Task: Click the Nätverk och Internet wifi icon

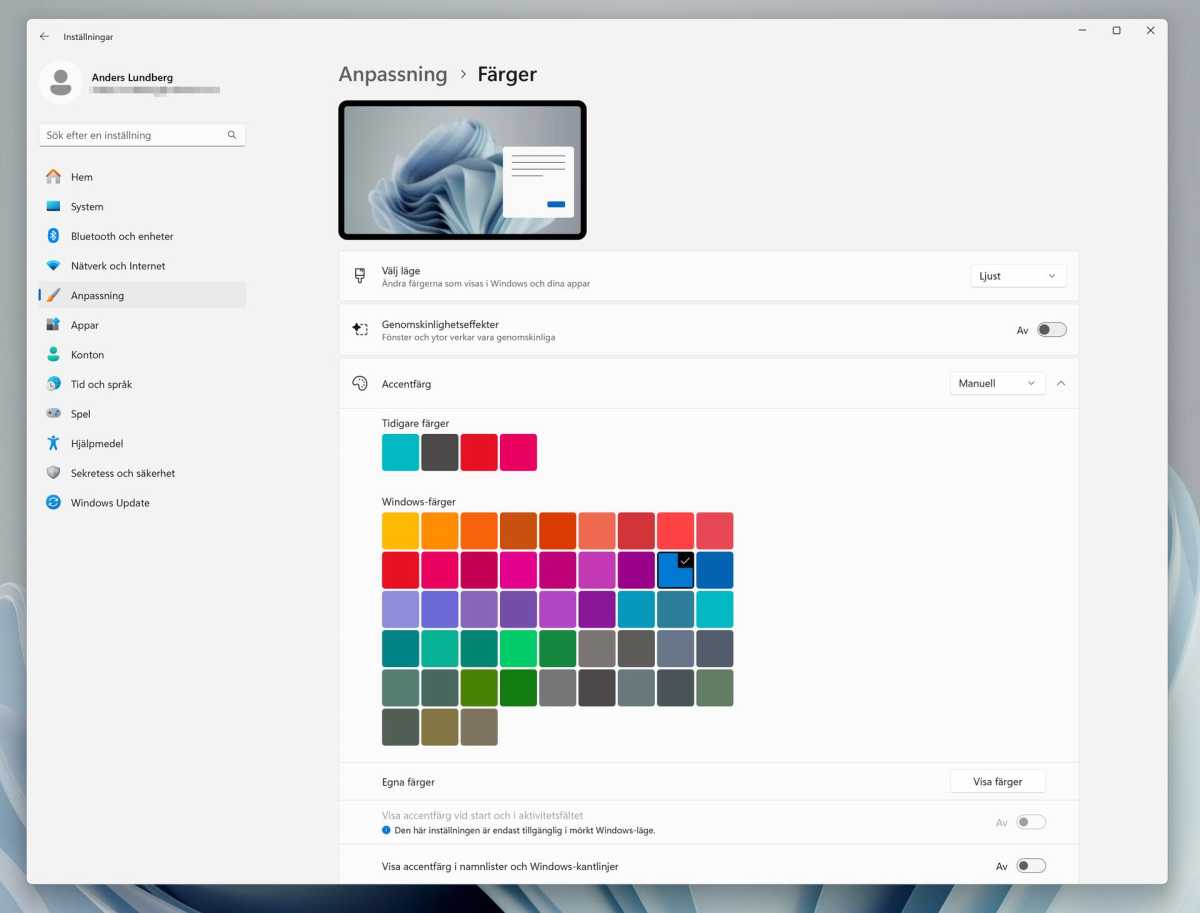Action: [x=53, y=266]
